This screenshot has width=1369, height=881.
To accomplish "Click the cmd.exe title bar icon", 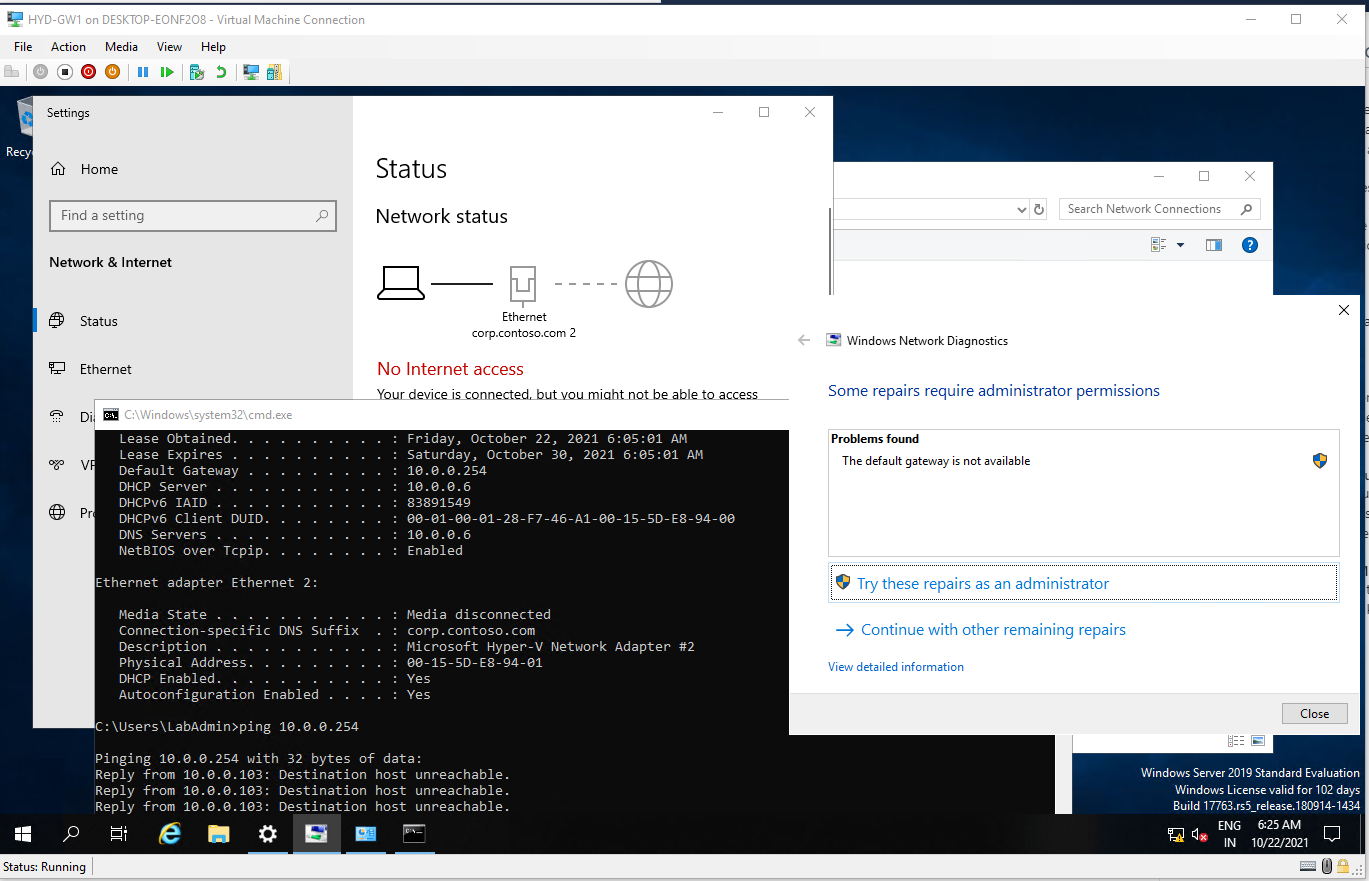I will pos(111,414).
